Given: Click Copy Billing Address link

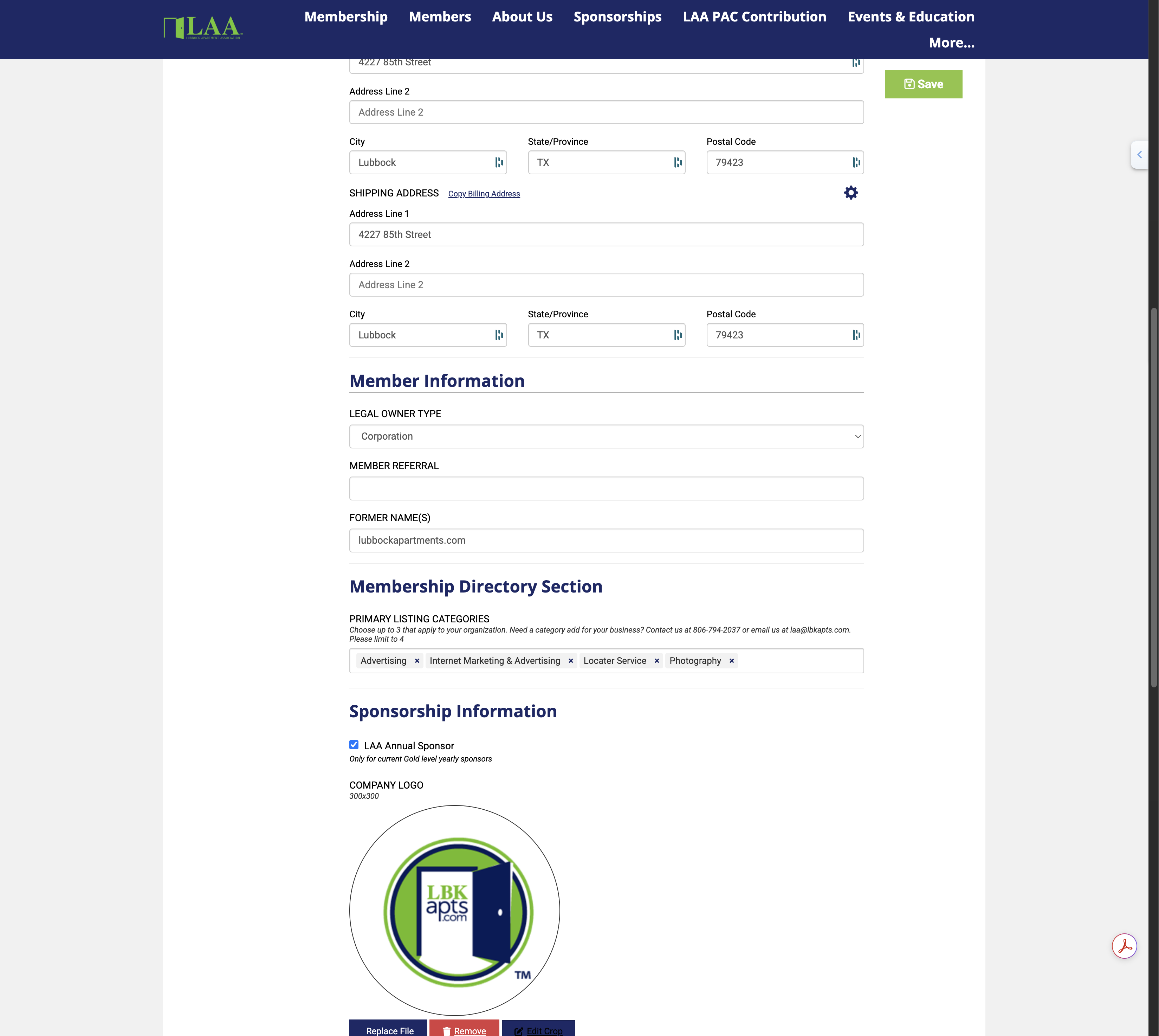Looking at the screenshot, I should click(x=484, y=194).
